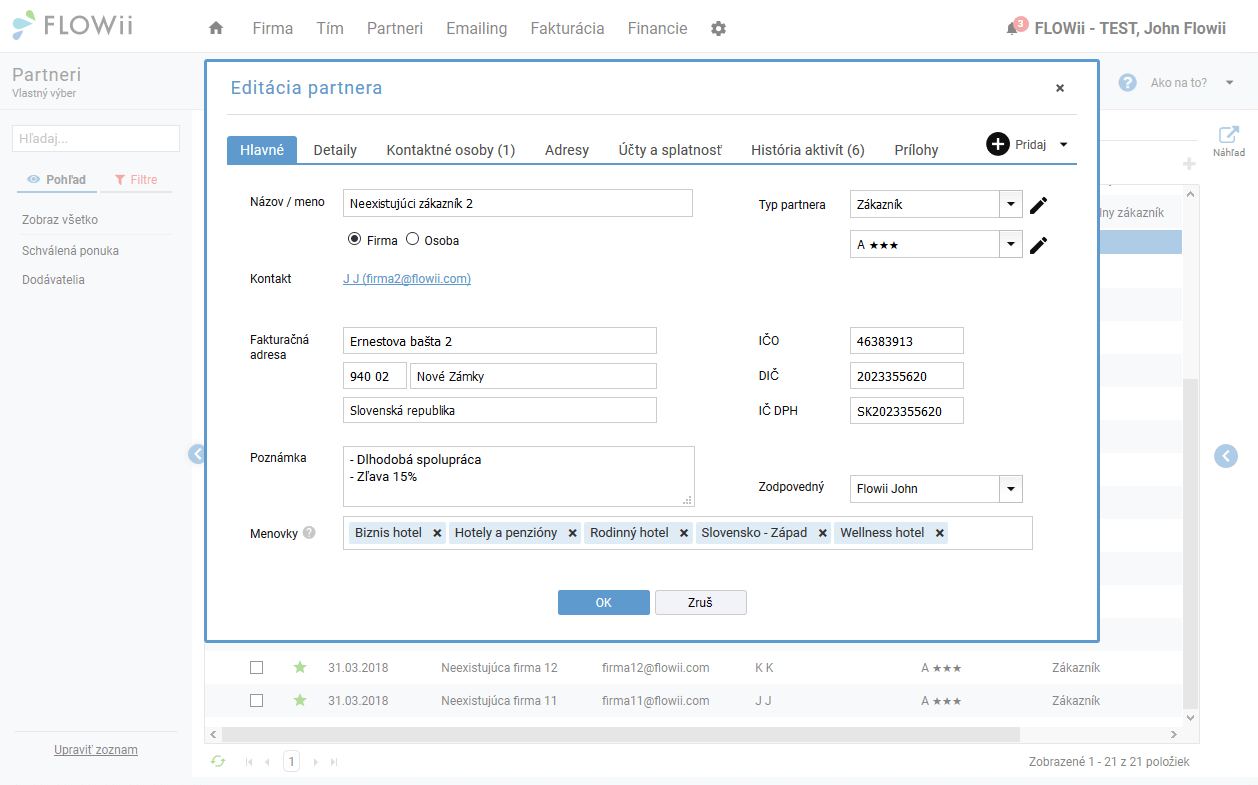Click the arrow button on the right edge
The width and height of the screenshot is (1258, 785).
[x=1226, y=455]
